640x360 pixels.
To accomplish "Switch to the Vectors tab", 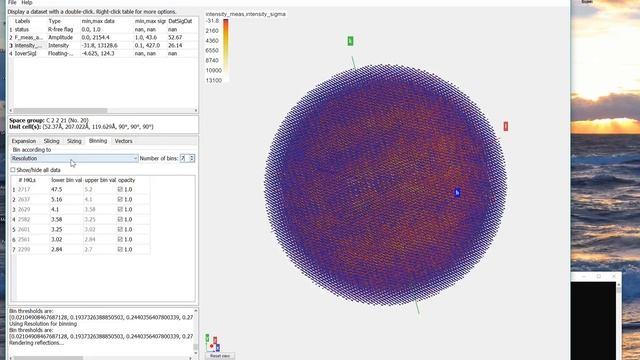I will click(x=123, y=141).
